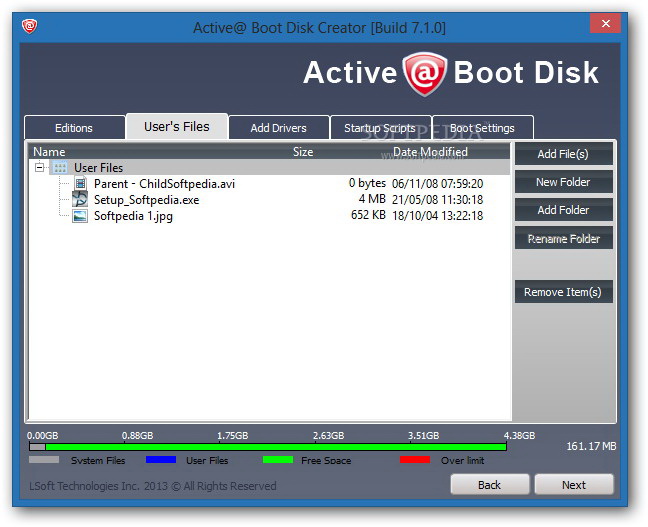
Task: Go back with the Back button
Action: pyautogui.click(x=490, y=485)
